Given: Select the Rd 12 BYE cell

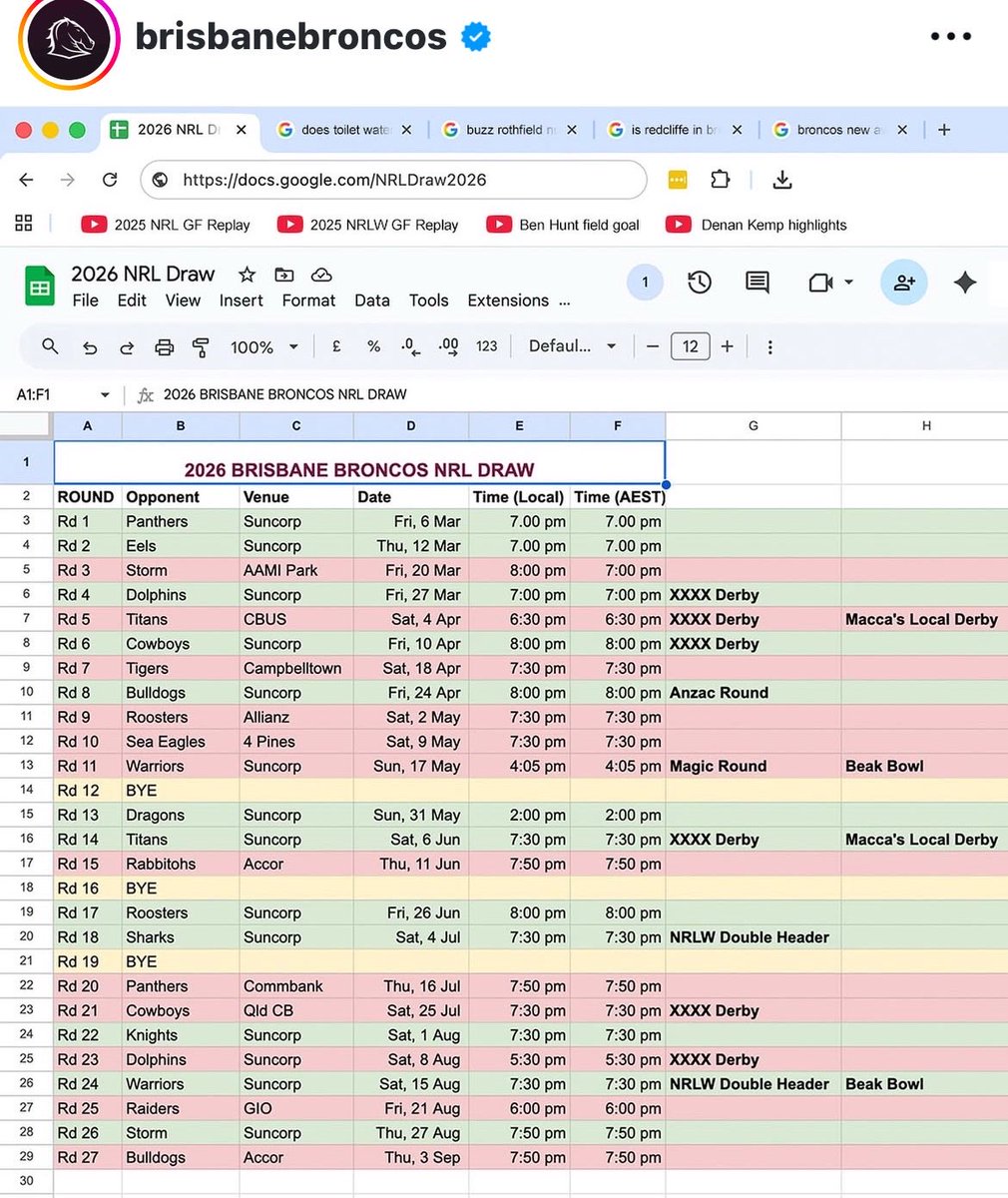Looking at the screenshot, I should (181, 791).
